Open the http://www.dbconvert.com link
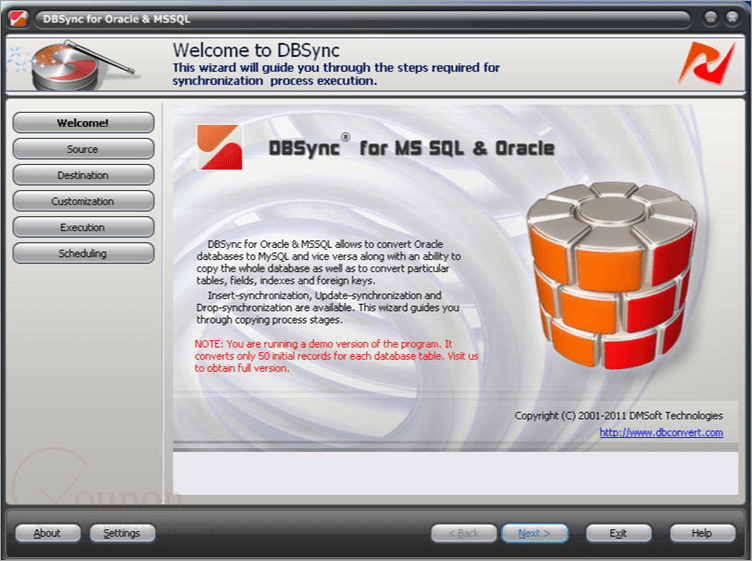Screen dimensions: 752x561 pos(661,432)
